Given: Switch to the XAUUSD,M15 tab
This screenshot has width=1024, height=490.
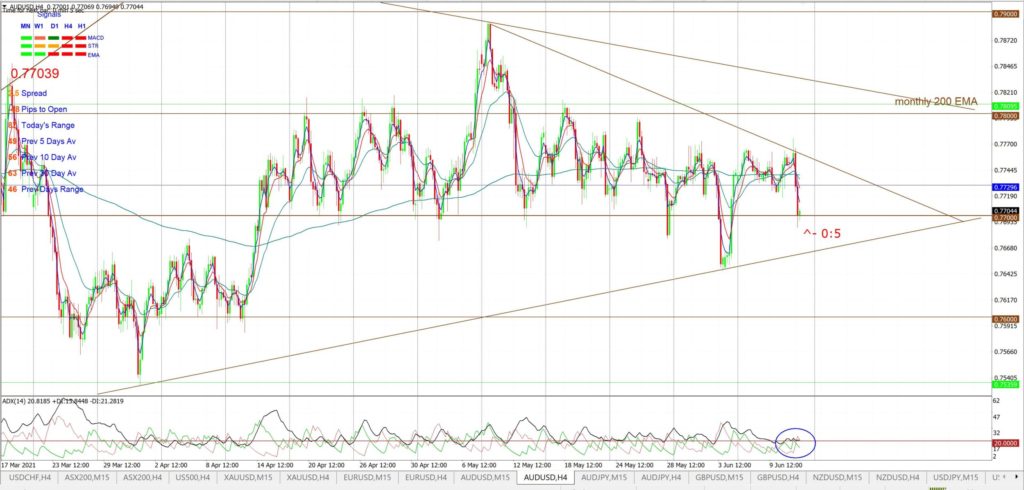Looking at the screenshot, I should (248, 478).
